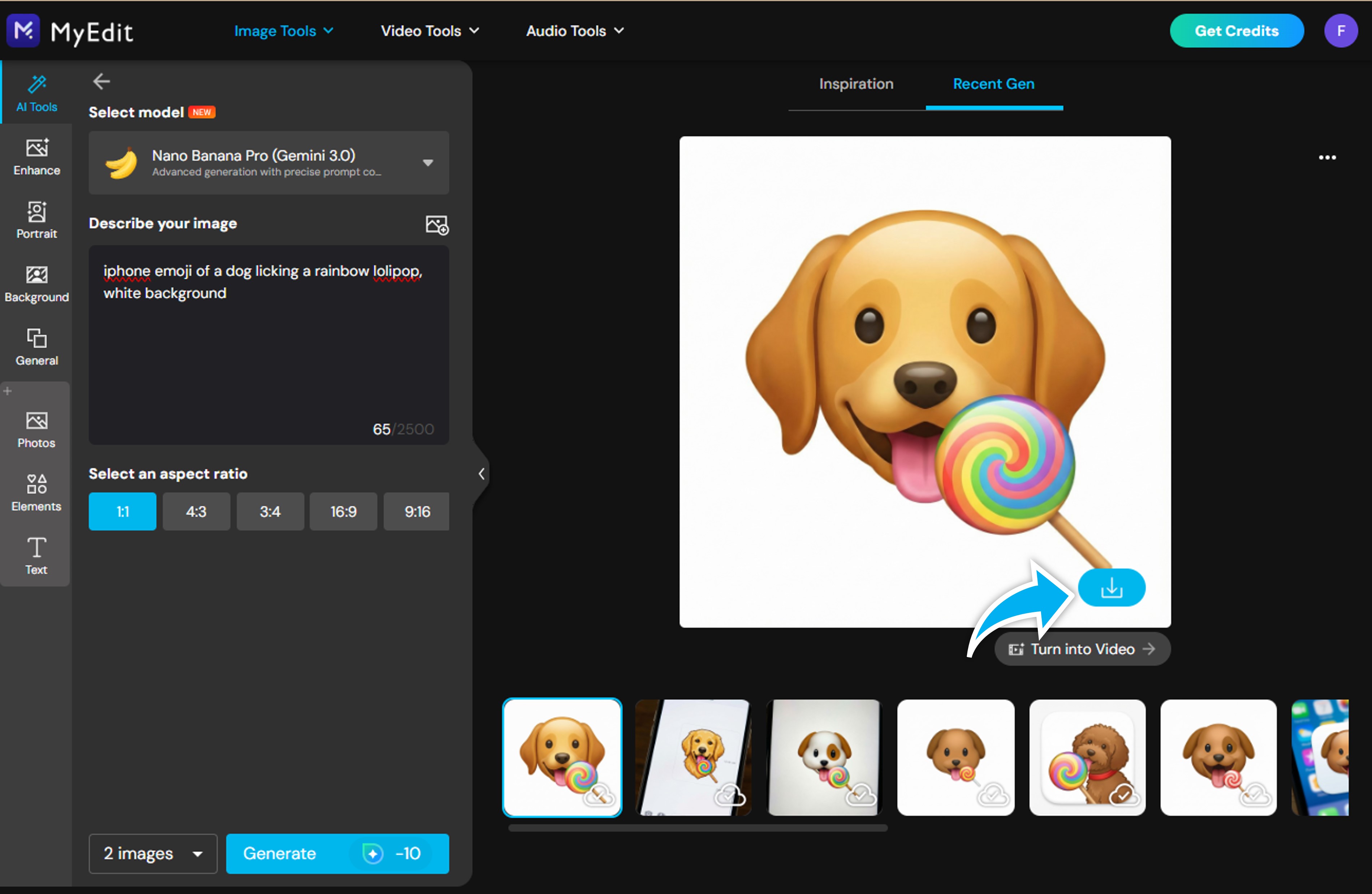Open the 2 images count dropdown
The width and height of the screenshot is (1372, 894).
[x=153, y=853]
